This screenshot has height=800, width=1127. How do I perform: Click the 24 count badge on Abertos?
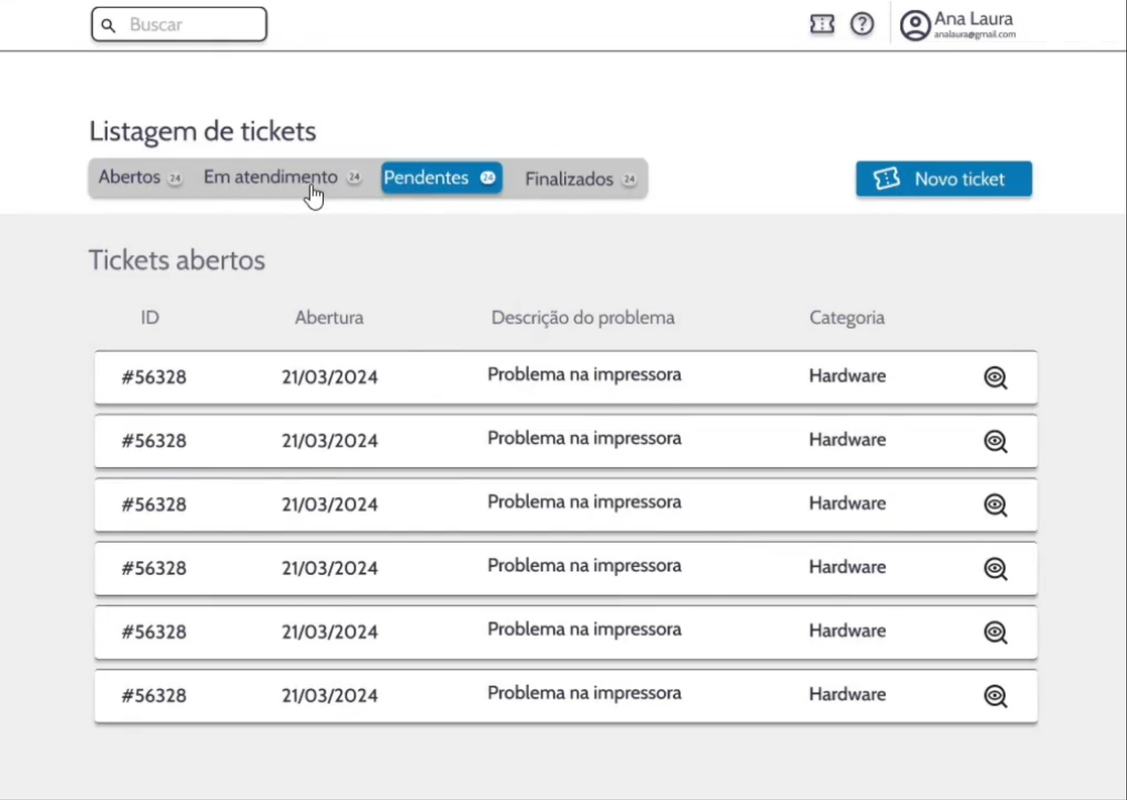175,178
